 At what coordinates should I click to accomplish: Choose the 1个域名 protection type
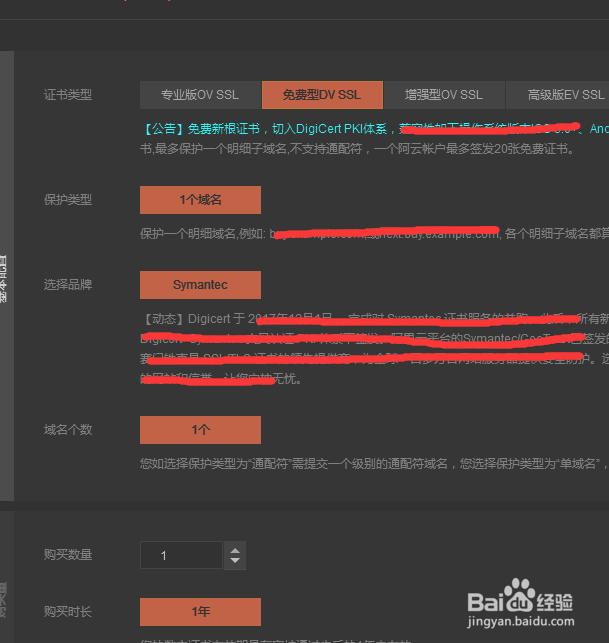coord(200,200)
